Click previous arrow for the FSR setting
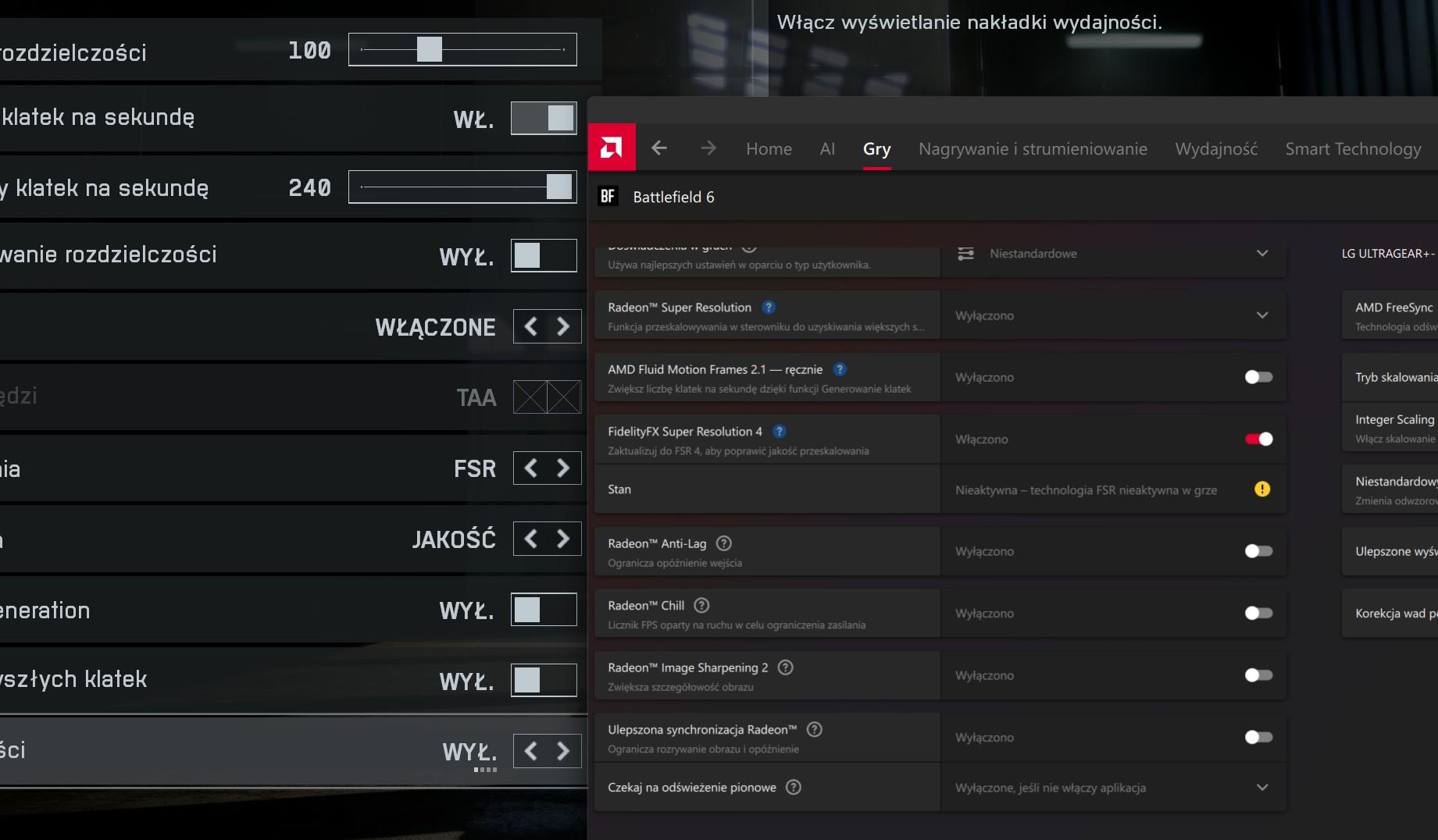Viewport: 1438px width, 840px height. click(531, 468)
